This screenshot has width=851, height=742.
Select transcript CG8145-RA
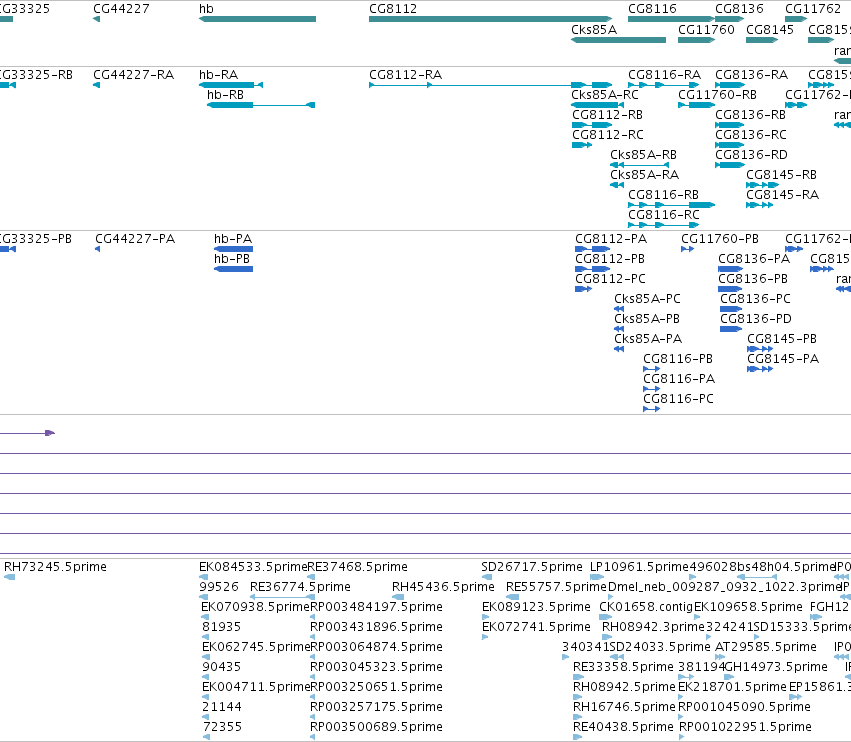tap(783, 195)
